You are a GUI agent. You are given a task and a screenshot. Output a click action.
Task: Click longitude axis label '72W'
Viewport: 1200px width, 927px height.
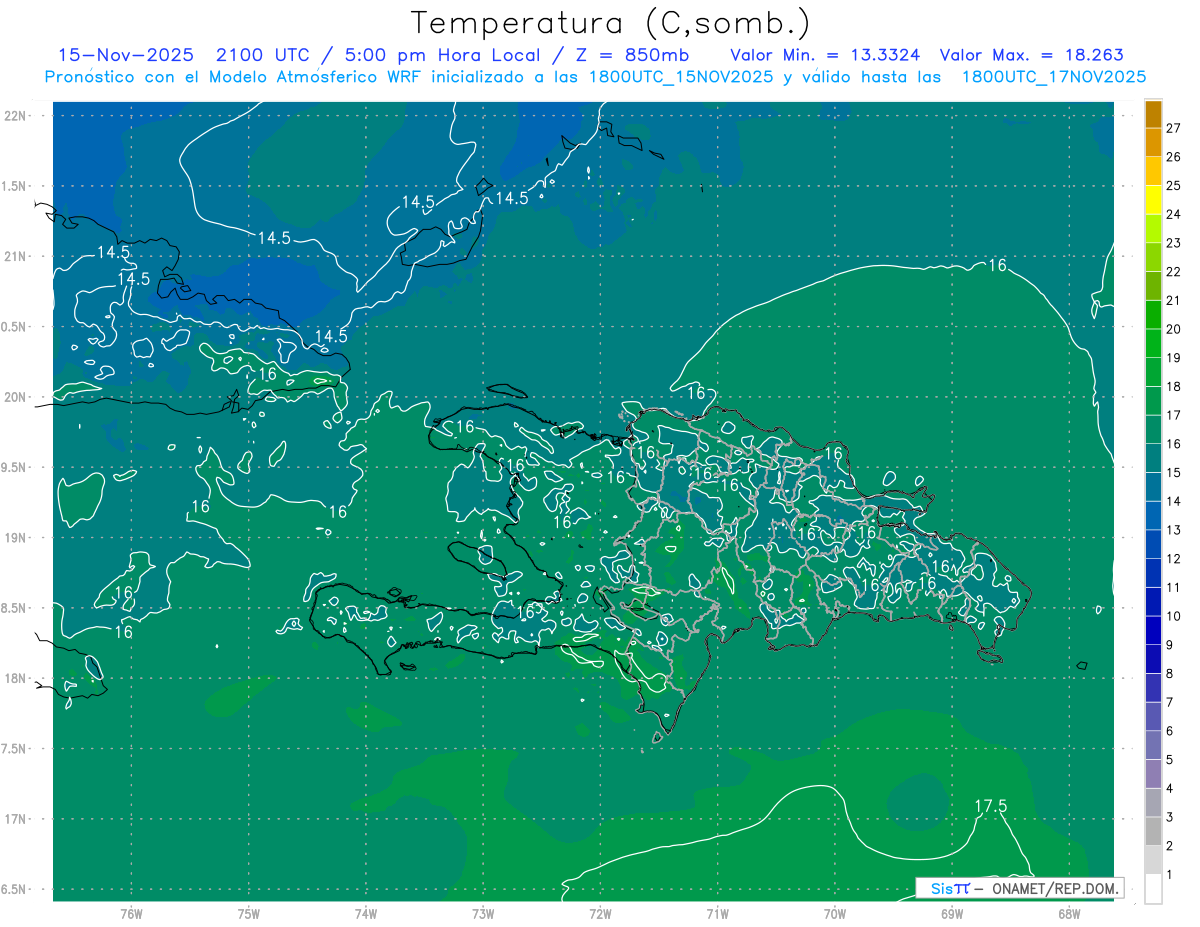point(601,913)
